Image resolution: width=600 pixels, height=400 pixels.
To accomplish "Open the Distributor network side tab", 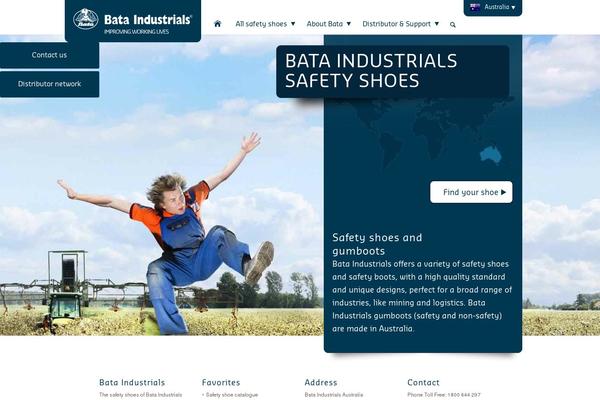I will click(x=49, y=84).
